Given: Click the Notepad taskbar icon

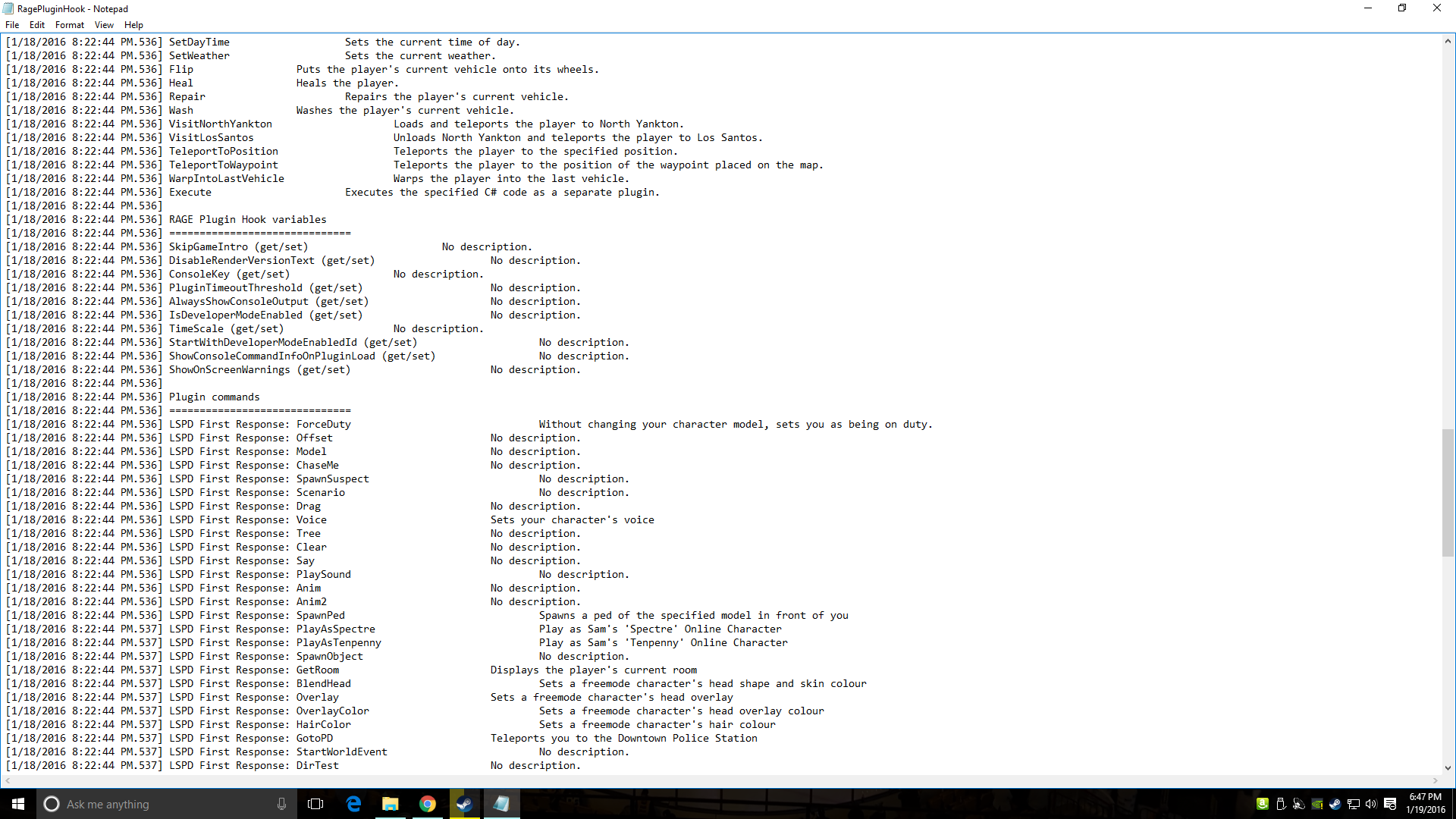Looking at the screenshot, I should tap(501, 804).
